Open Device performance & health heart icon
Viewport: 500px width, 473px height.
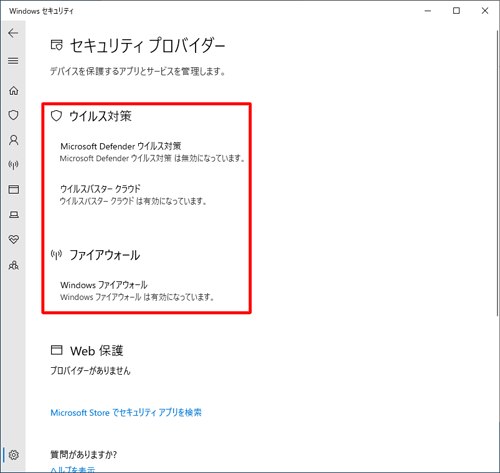tap(14, 239)
